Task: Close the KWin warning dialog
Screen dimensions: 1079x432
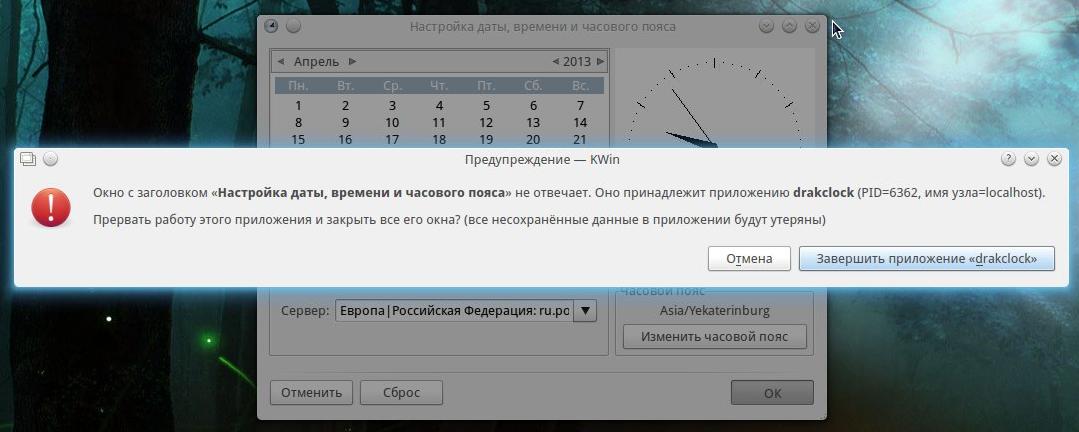Action: (1054, 159)
